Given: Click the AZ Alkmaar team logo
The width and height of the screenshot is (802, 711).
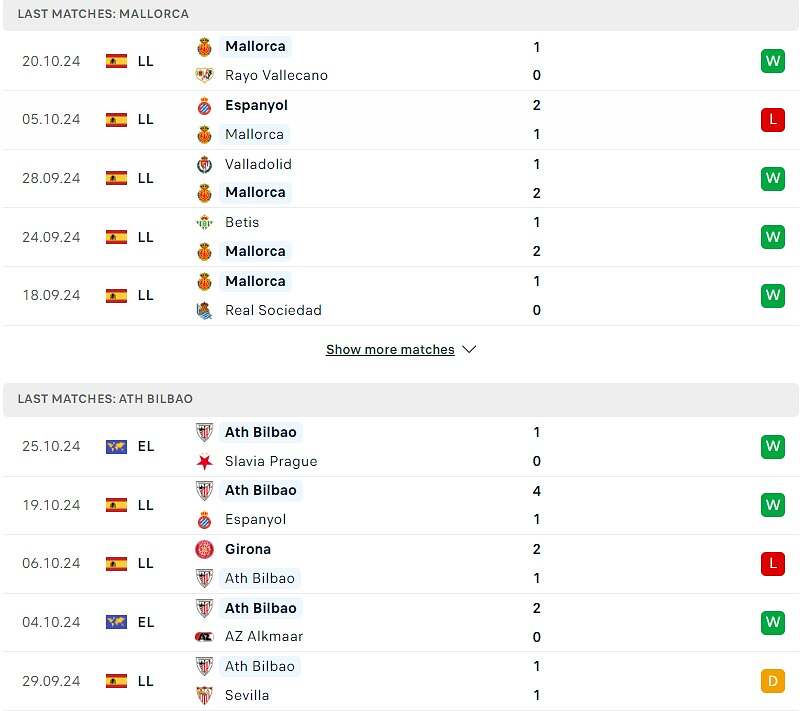Looking at the screenshot, I should 204,636.
